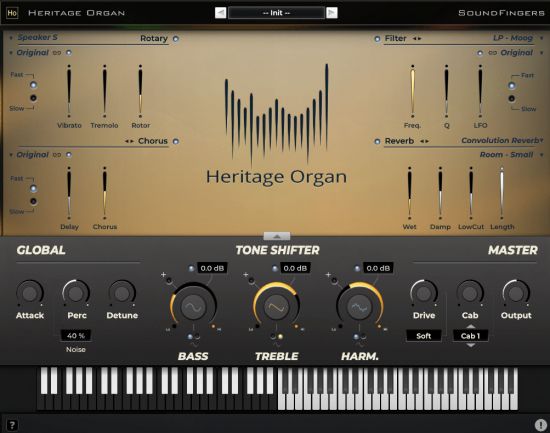Go to the previous preset arrow

[220, 13]
